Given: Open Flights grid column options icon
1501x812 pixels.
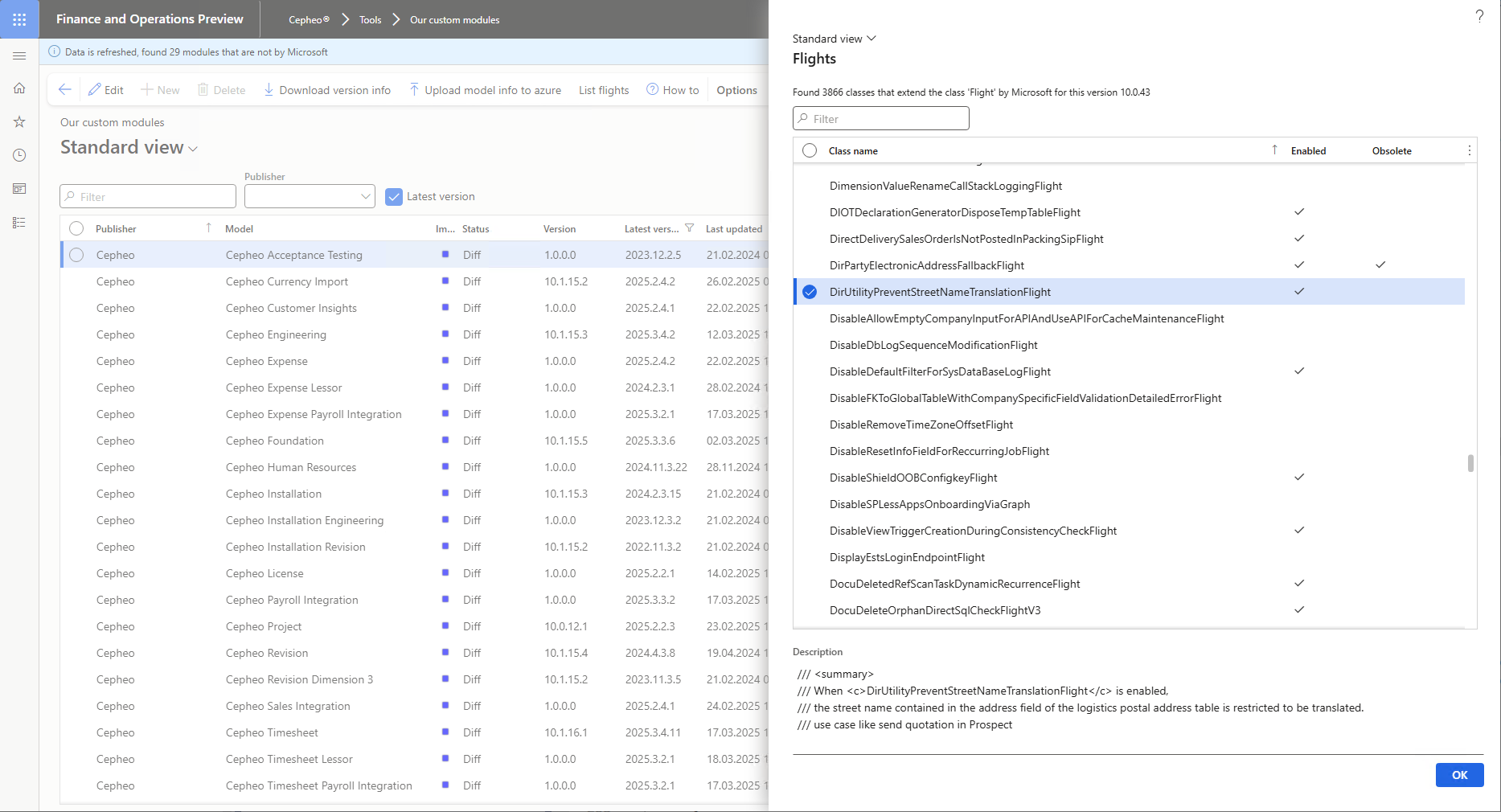Looking at the screenshot, I should click(x=1469, y=151).
